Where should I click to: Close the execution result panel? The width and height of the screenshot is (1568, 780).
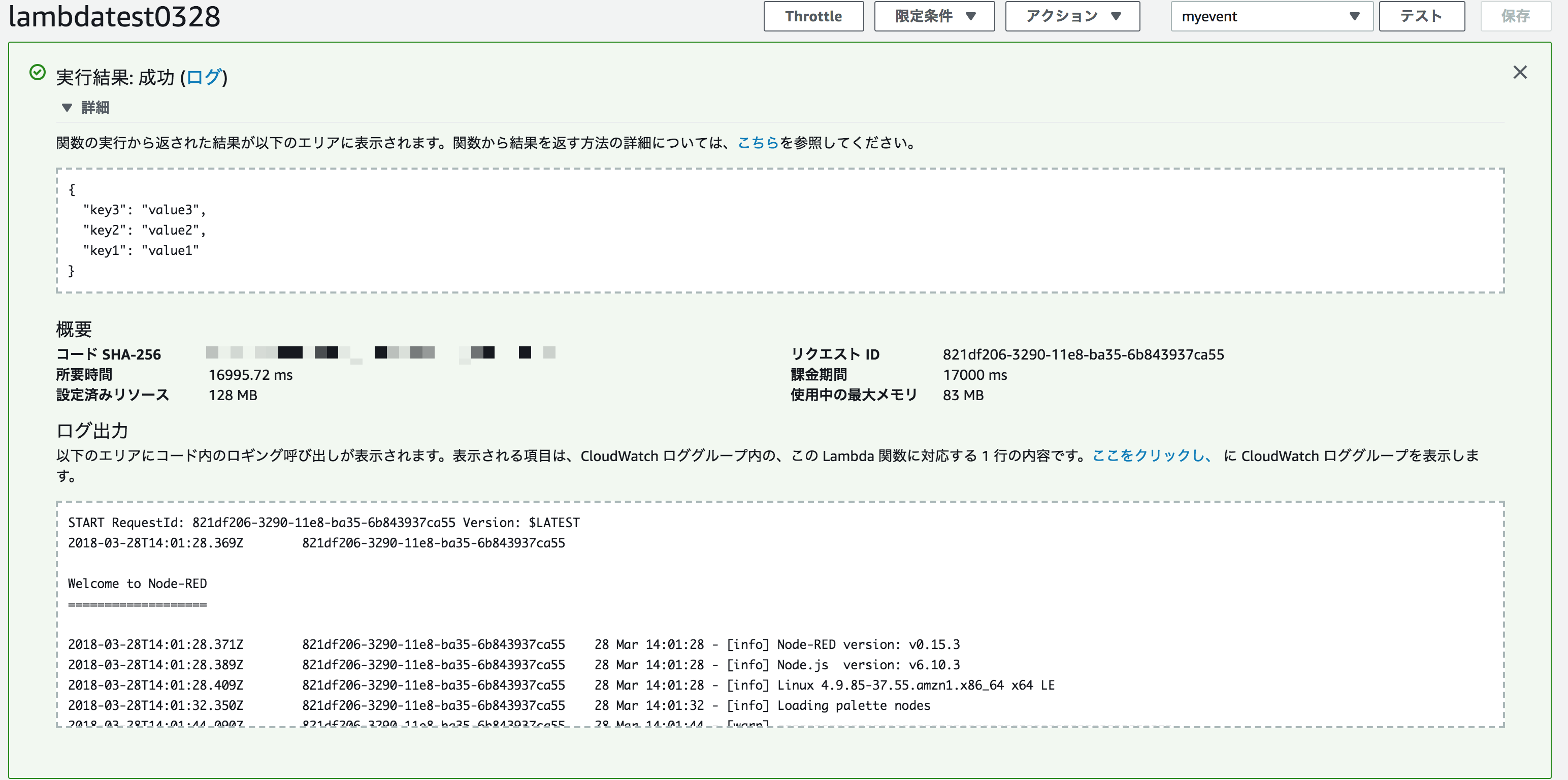1519,73
